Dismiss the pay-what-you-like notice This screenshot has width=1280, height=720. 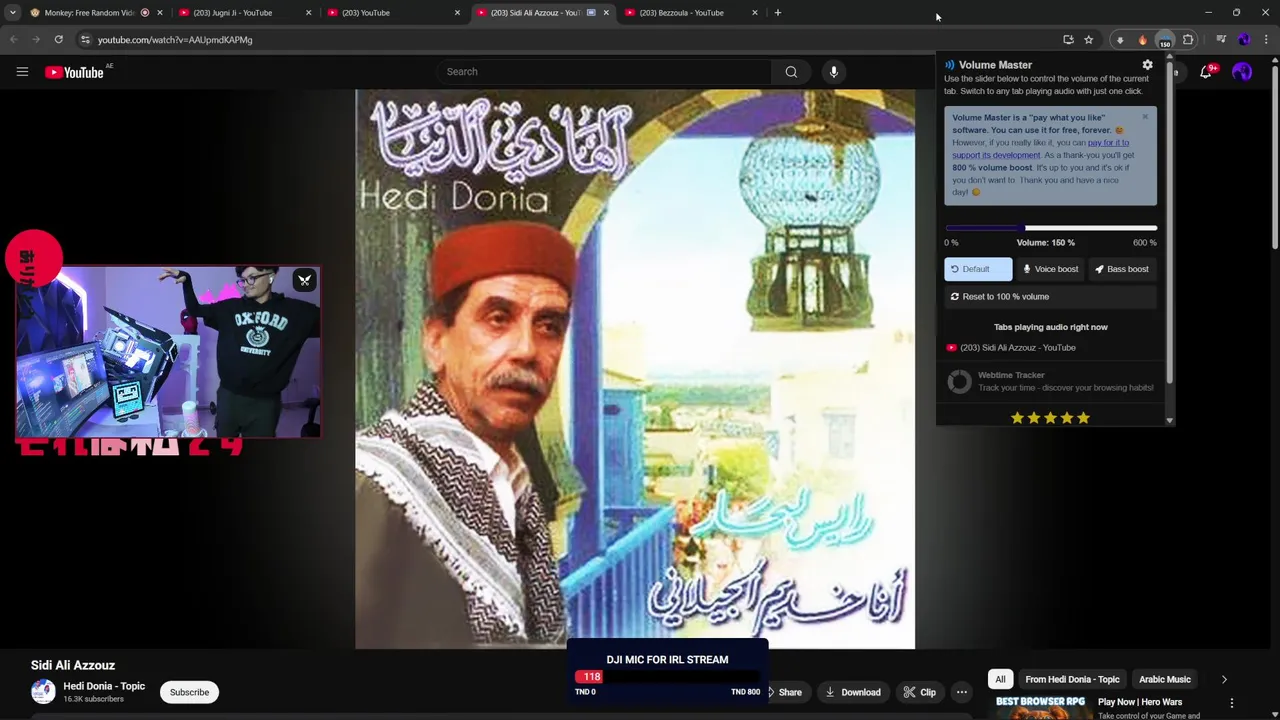tap(1145, 117)
